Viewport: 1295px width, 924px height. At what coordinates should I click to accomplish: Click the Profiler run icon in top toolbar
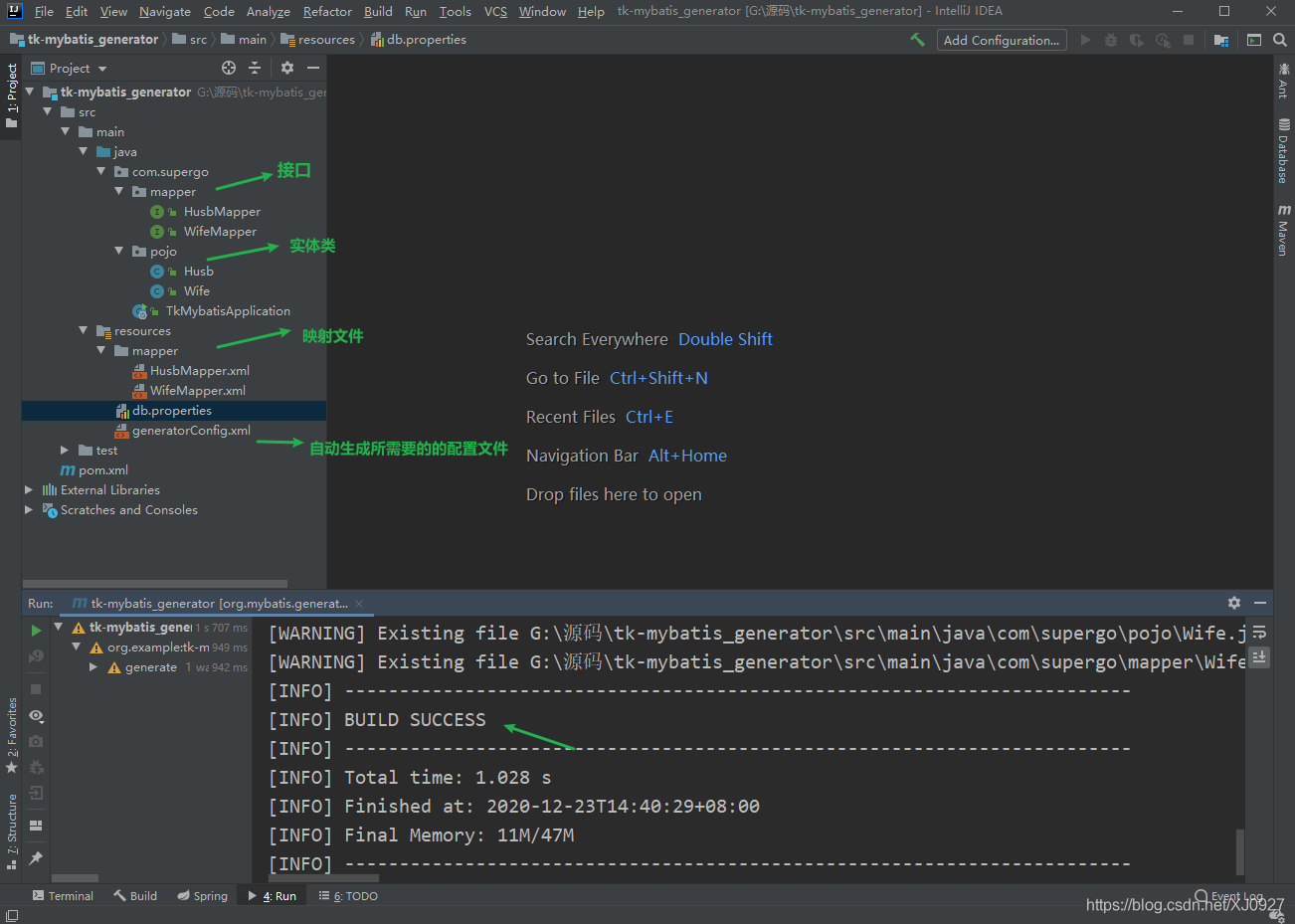coord(1163,40)
